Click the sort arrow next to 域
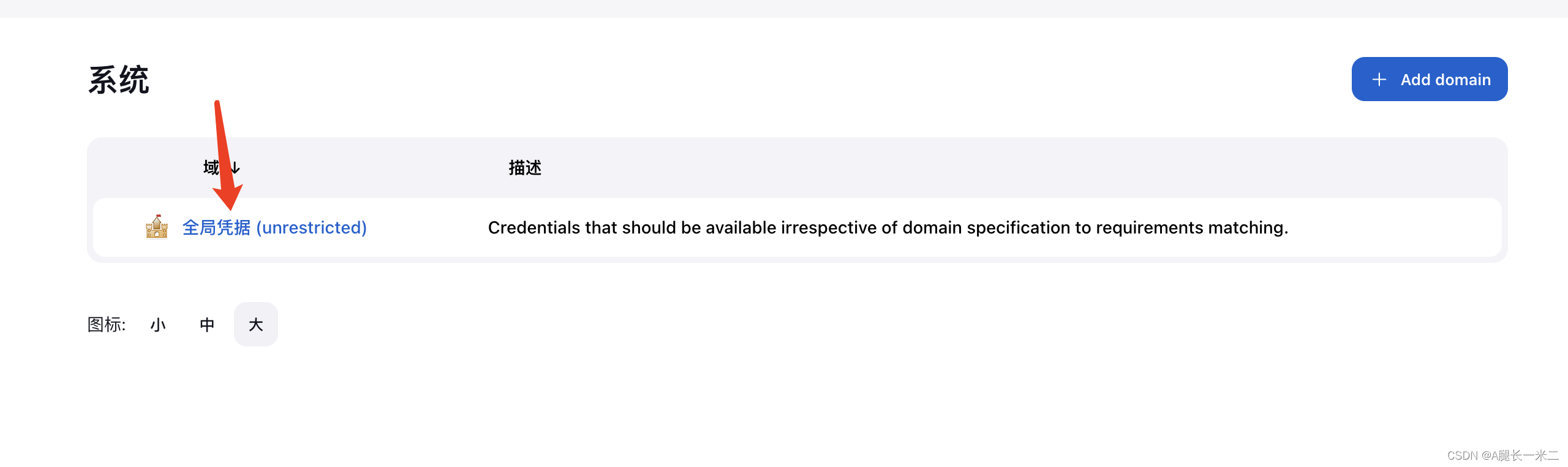 click(x=236, y=167)
